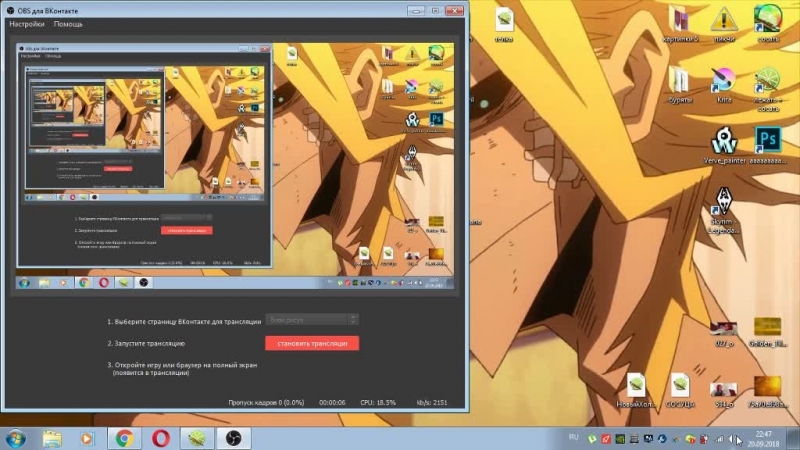This screenshot has height=450, width=800.
Task: Click the red stop broadcast button
Action: [x=312, y=343]
